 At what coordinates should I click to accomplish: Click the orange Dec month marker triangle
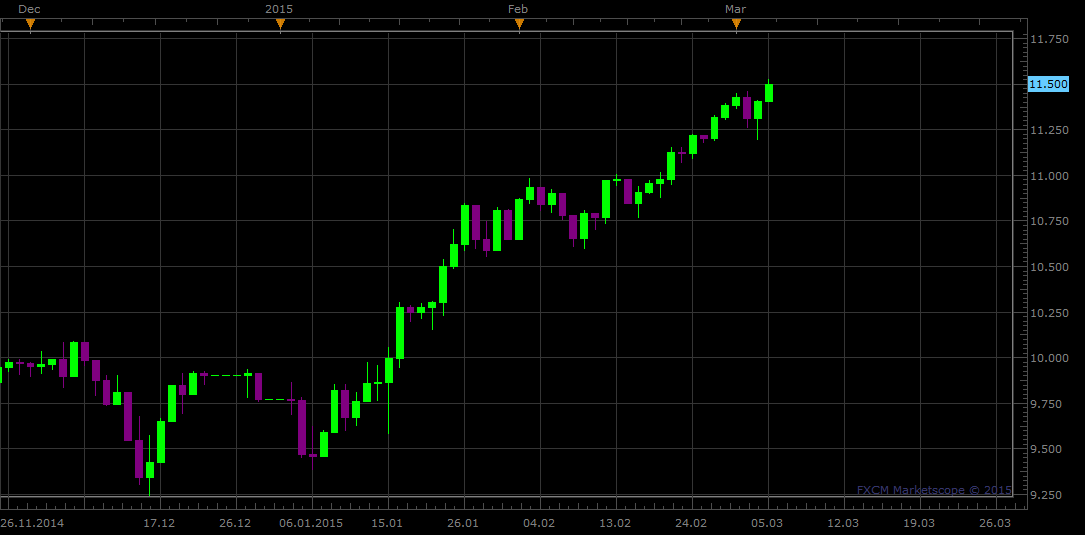[x=30, y=23]
